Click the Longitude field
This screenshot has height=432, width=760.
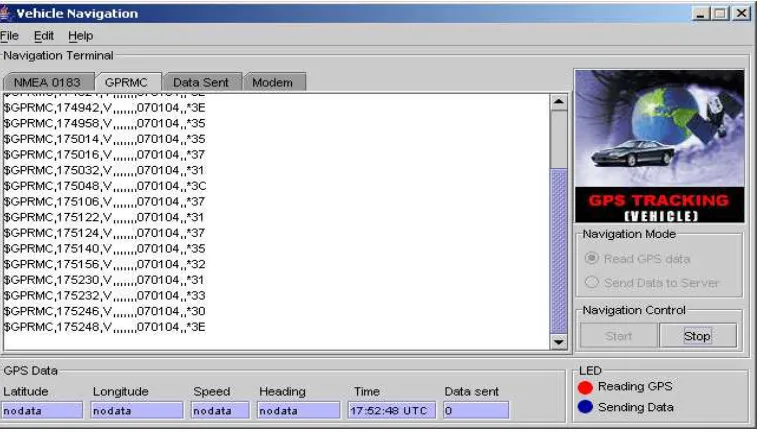point(137,410)
